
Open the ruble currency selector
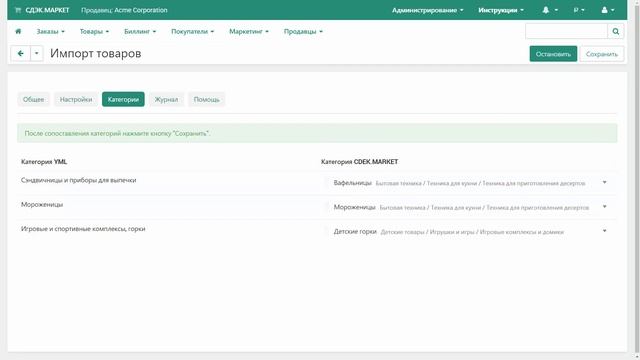pyautogui.click(x=579, y=10)
